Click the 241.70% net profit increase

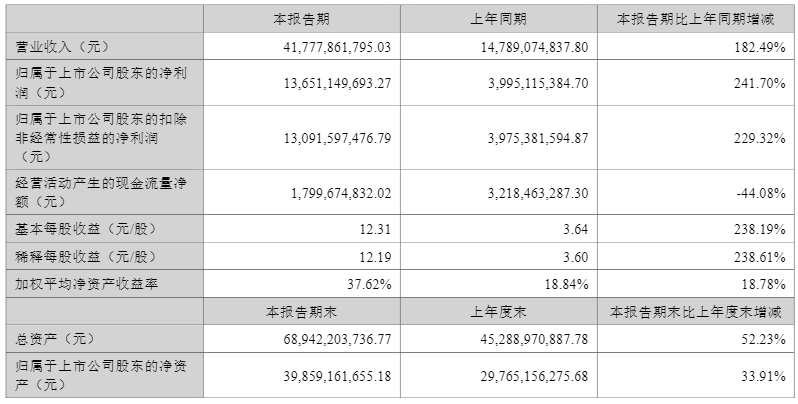(x=761, y=83)
